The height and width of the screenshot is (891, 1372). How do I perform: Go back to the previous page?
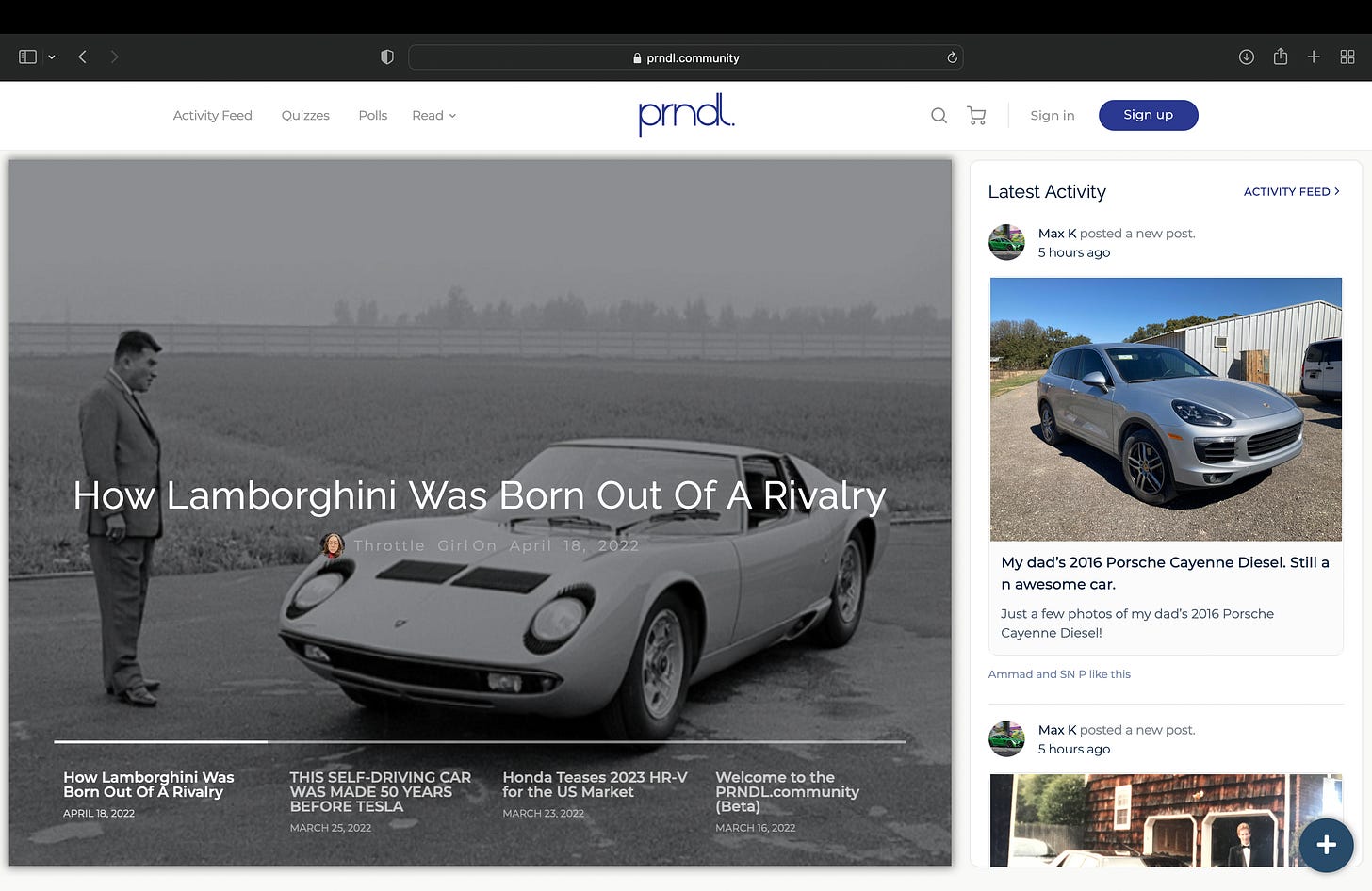[83, 57]
